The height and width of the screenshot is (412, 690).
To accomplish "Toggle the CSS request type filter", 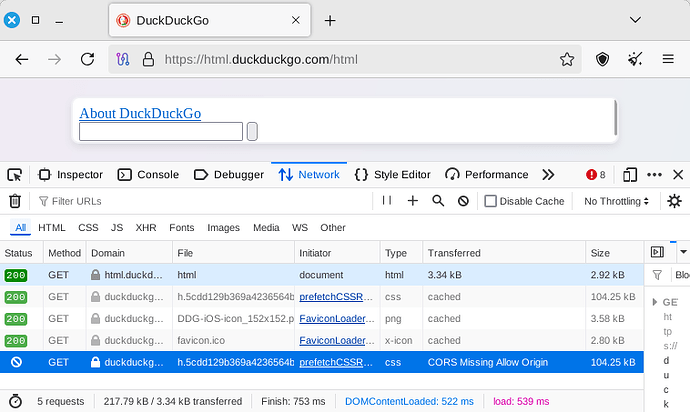I will [x=88, y=228].
